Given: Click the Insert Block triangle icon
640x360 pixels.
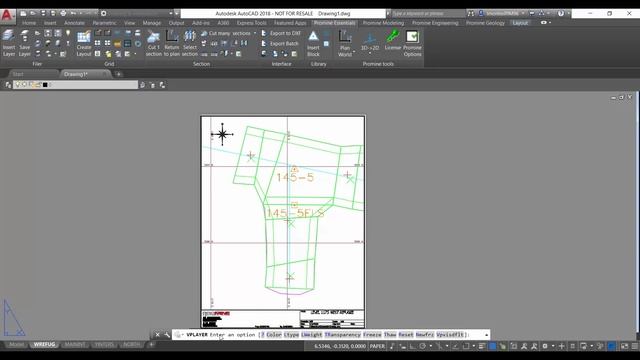Looking at the screenshot, I should (x=313, y=37).
